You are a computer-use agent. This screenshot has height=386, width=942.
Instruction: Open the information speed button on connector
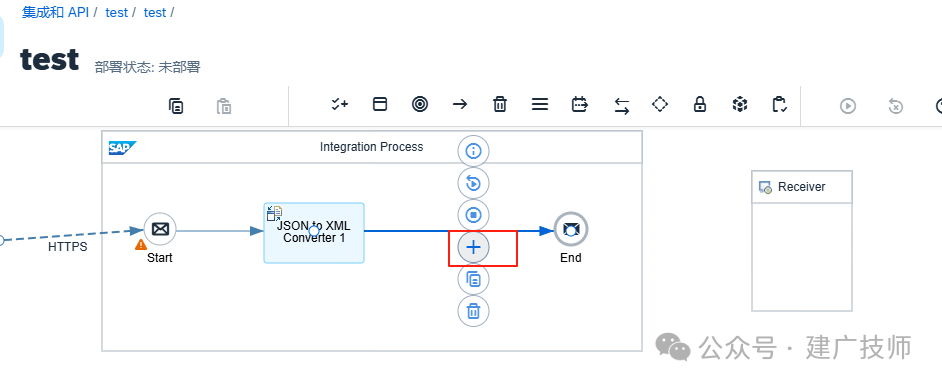473,151
